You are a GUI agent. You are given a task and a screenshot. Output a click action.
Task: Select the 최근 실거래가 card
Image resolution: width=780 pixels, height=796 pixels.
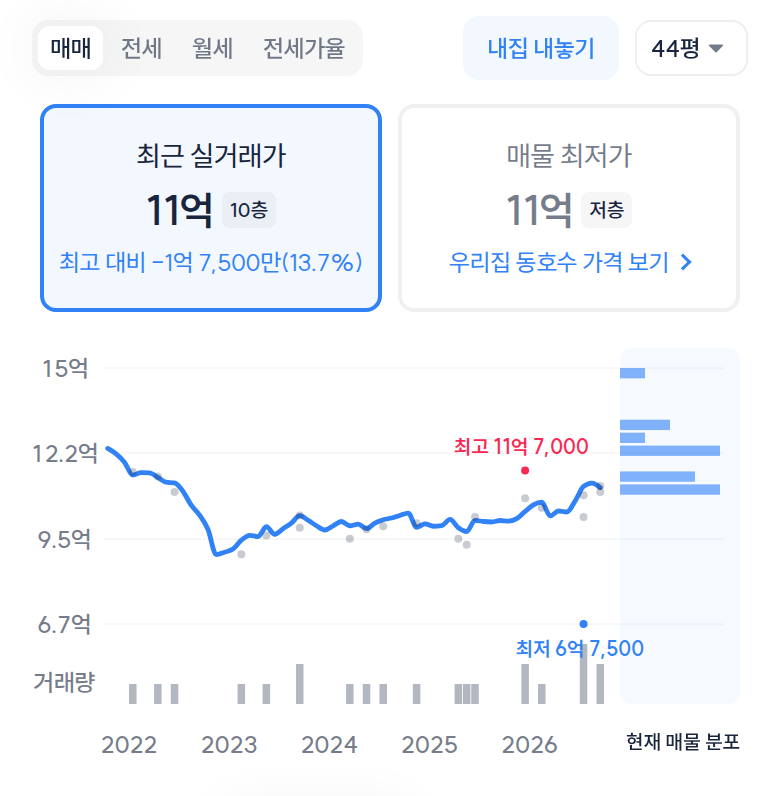click(211, 208)
